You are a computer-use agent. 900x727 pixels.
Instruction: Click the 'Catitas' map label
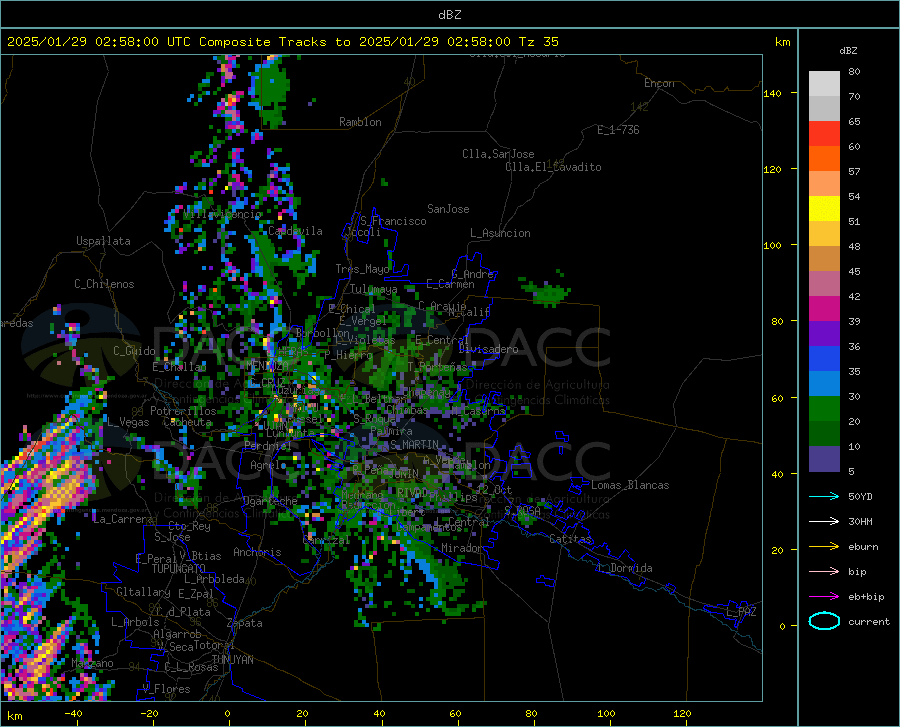[571, 539]
